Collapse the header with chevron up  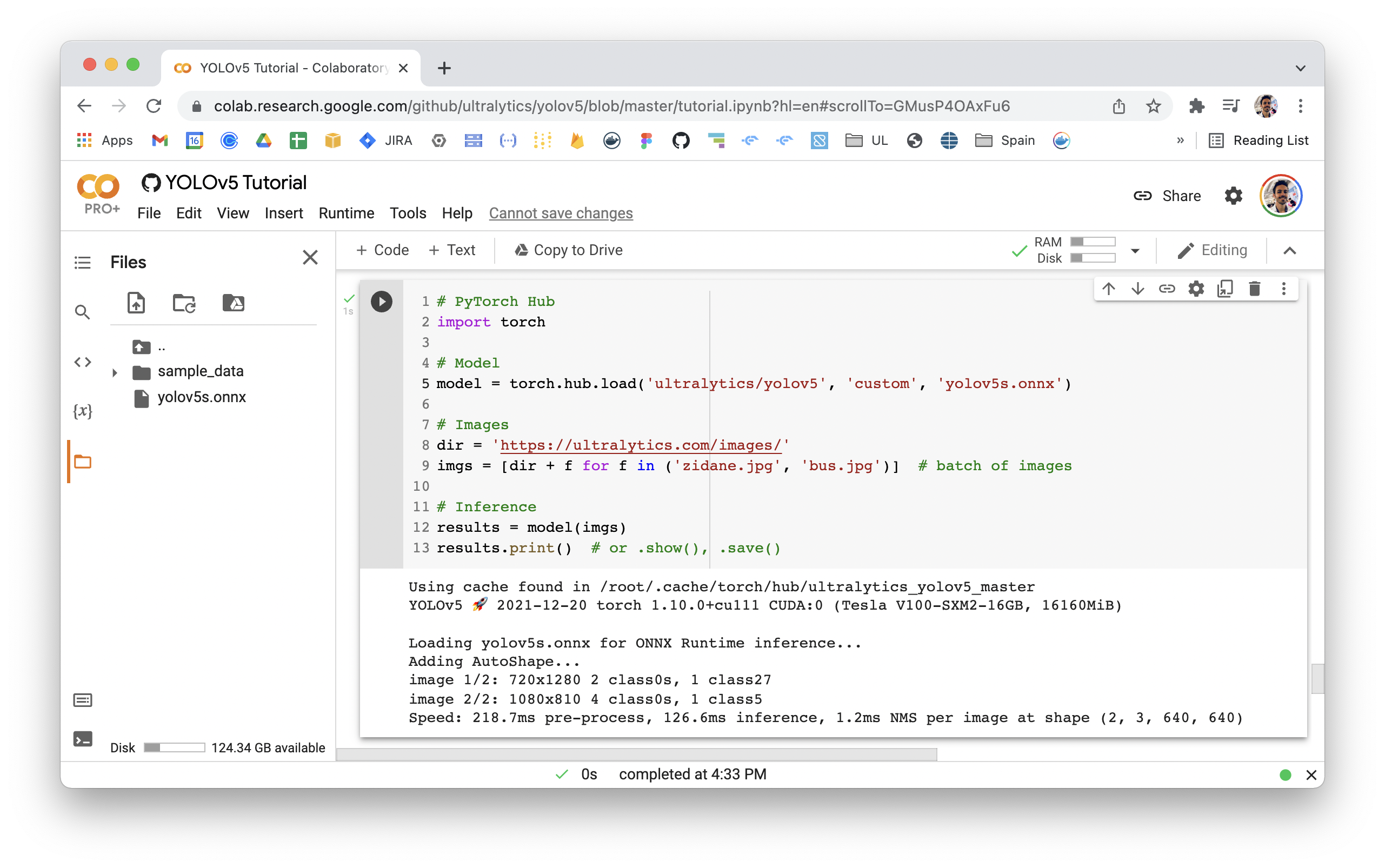point(1290,251)
